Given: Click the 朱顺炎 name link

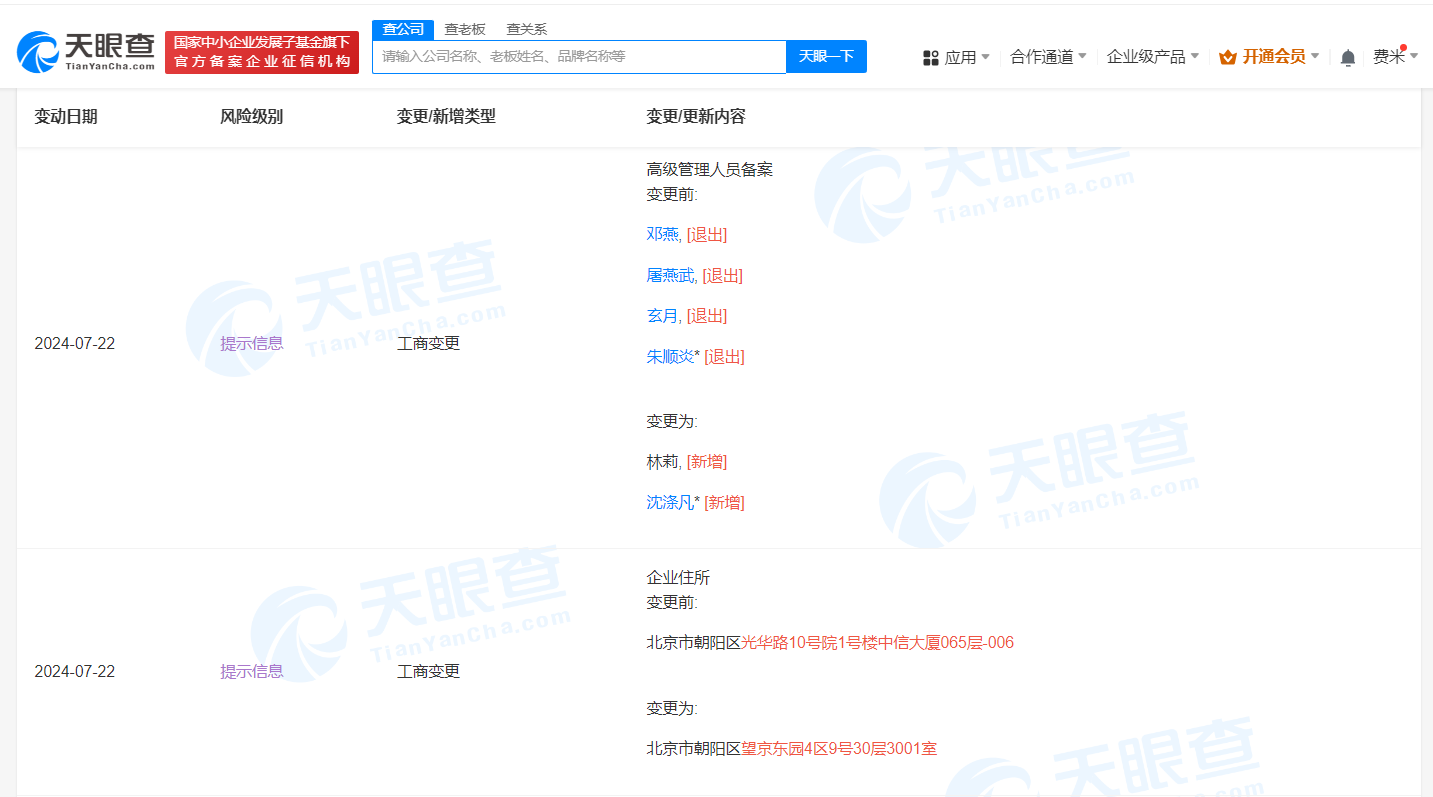Looking at the screenshot, I should pyautogui.click(x=668, y=356).
